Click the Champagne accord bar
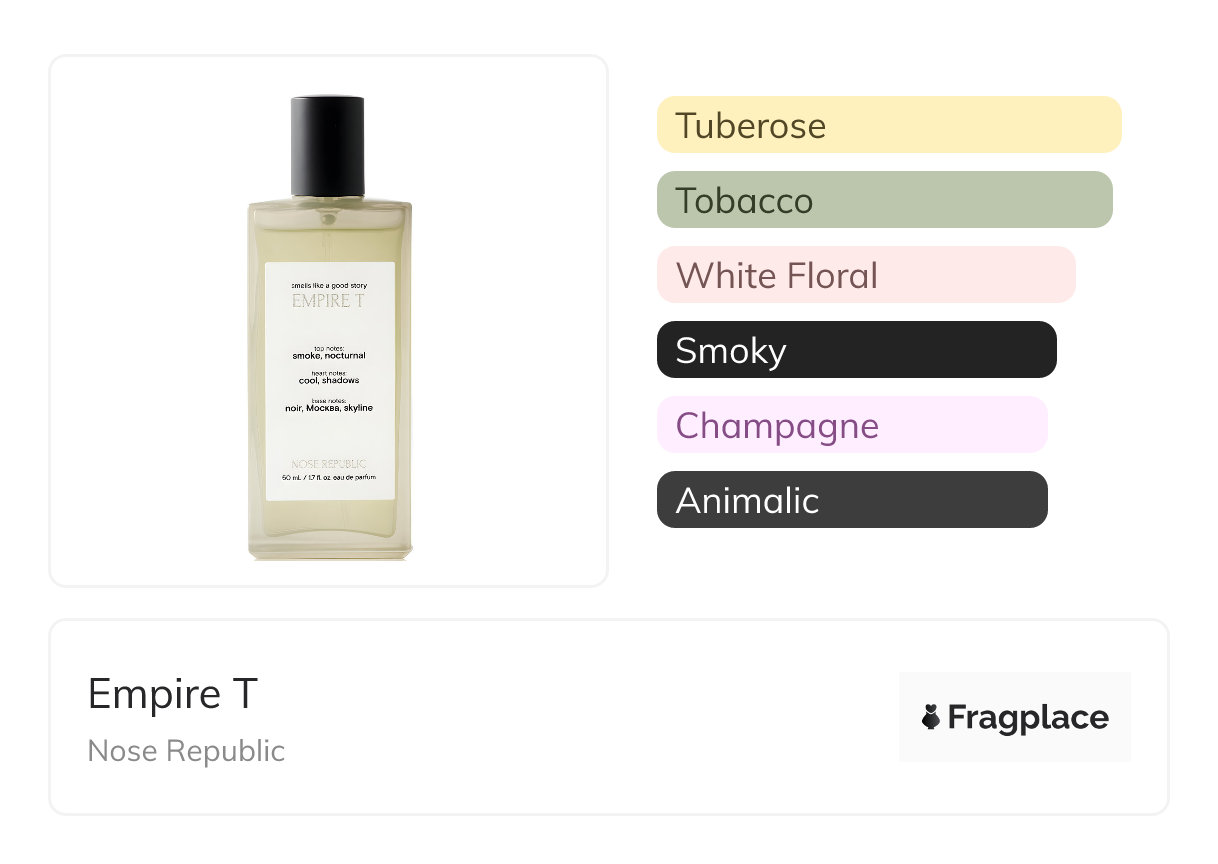This screenshot has width=1218, height=864. pyautogui.click(x=852, y=425)
